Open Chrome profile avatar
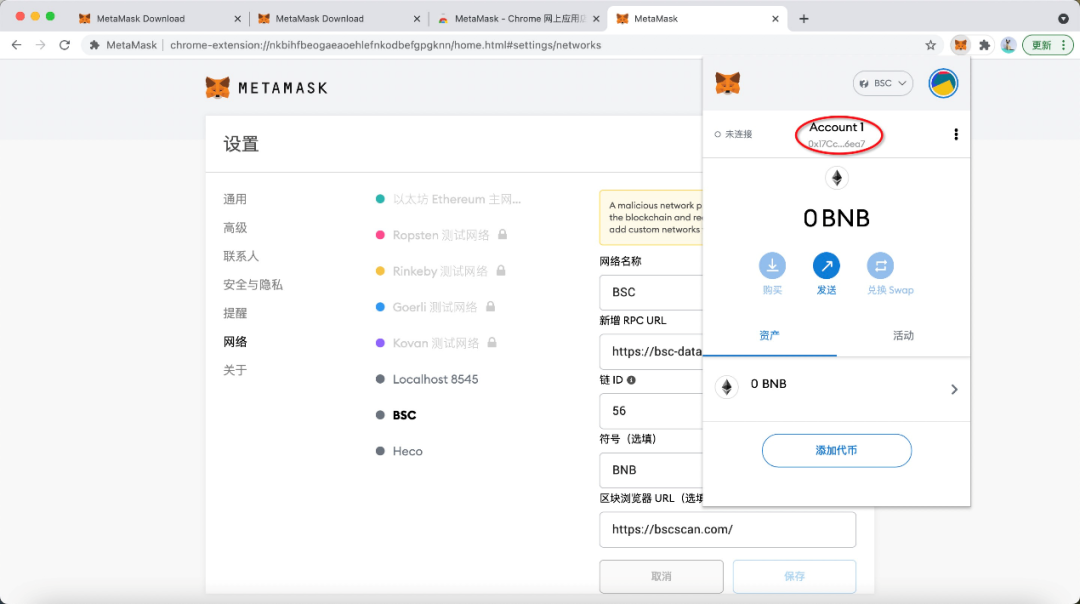Image resolution: width=1080 pixels, height=604 pixels. coord(1008,45)
